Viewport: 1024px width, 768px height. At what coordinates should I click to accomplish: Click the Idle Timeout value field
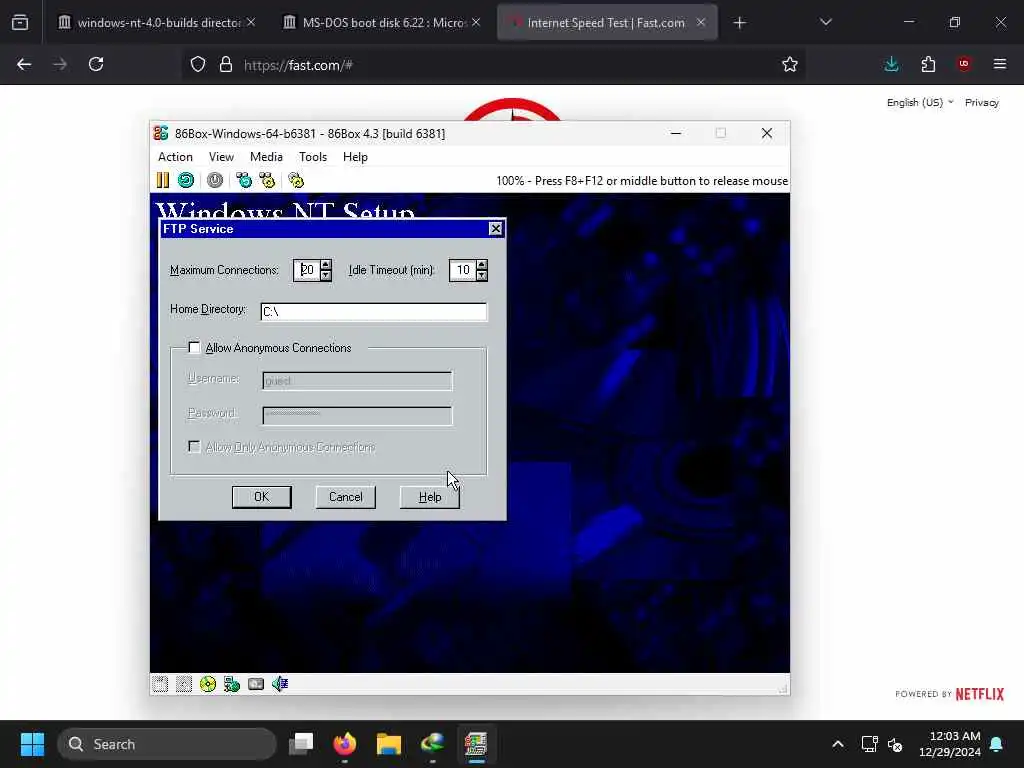click(x=463, y=270)
